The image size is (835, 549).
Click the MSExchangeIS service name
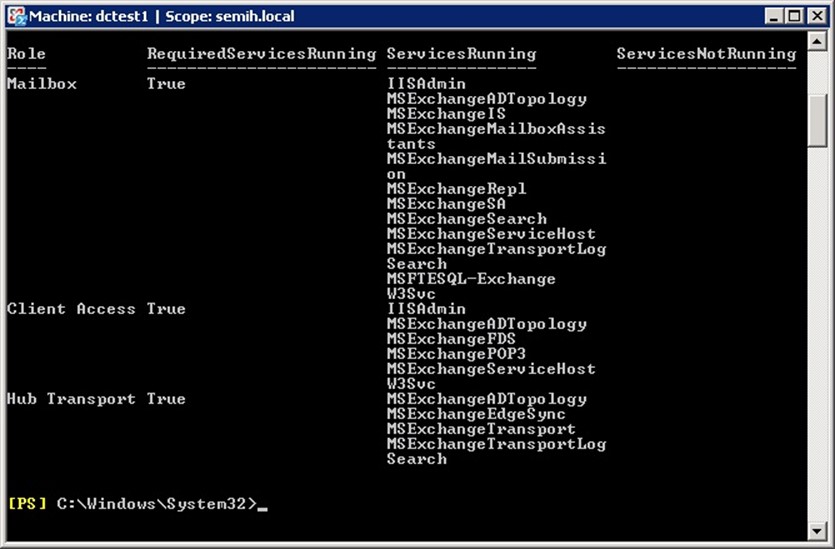pos(446,114)
